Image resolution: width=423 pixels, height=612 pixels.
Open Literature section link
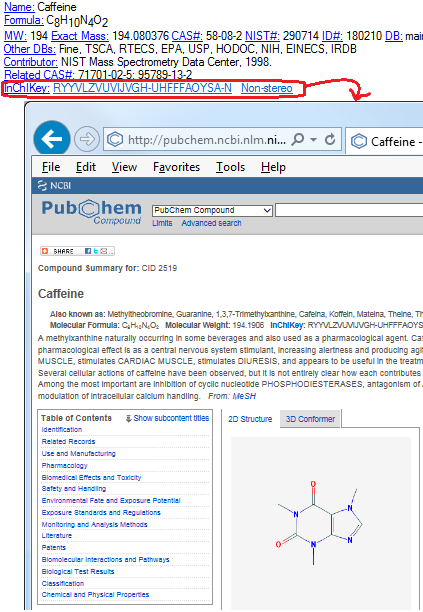pyautogui.click(x=57, y=536)
